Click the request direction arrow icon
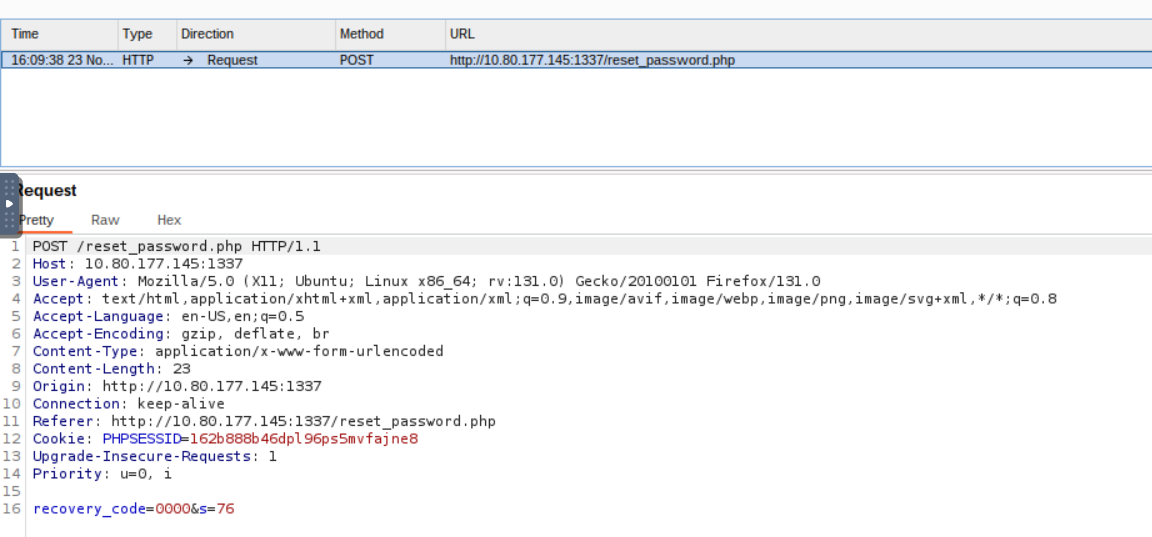The height and width of the screenshot is (537, 1152). coord(188,60)
